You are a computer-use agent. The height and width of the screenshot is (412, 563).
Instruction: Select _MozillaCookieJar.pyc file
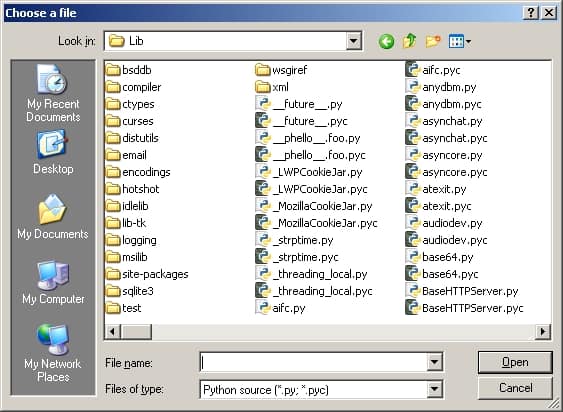pyautogui.click(x=317, y=223)
